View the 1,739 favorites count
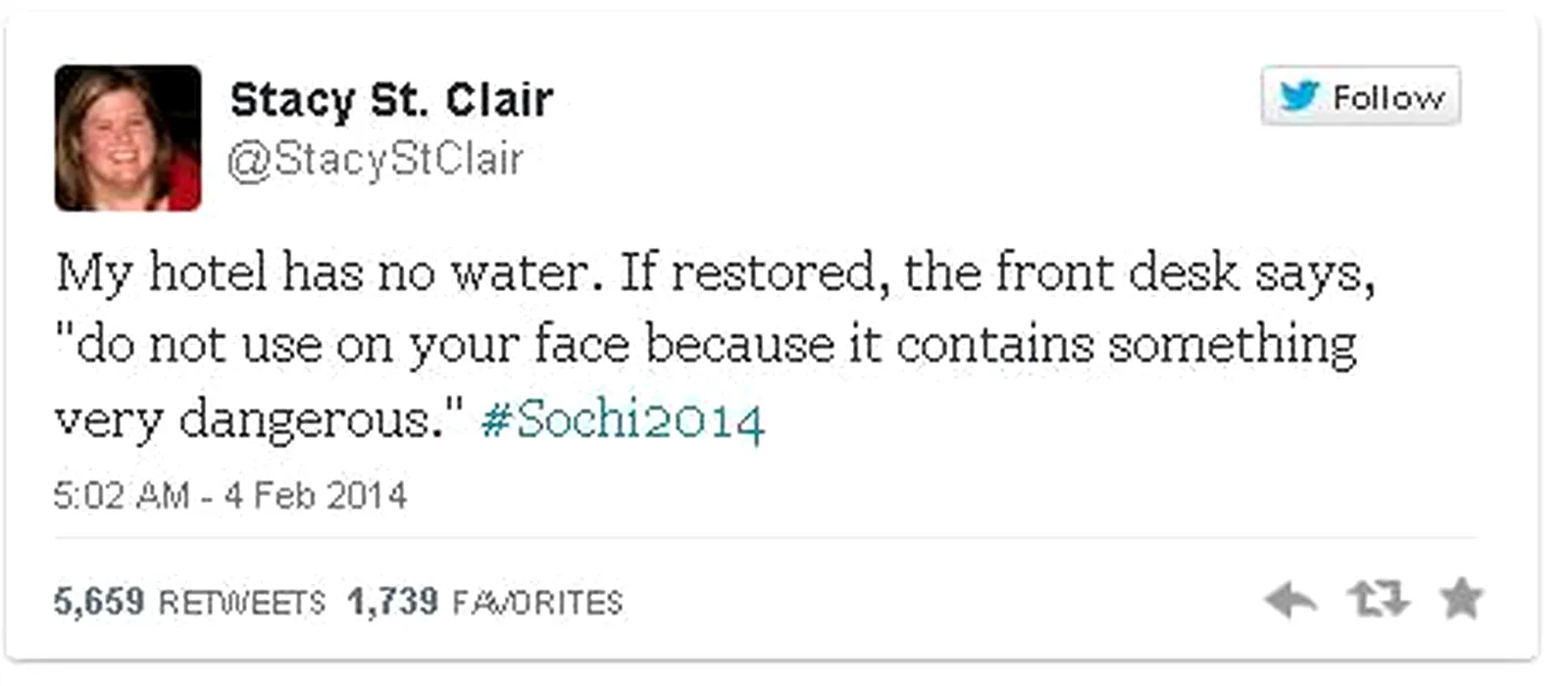Screen dimensions: 1568x686 click(392, 601)
